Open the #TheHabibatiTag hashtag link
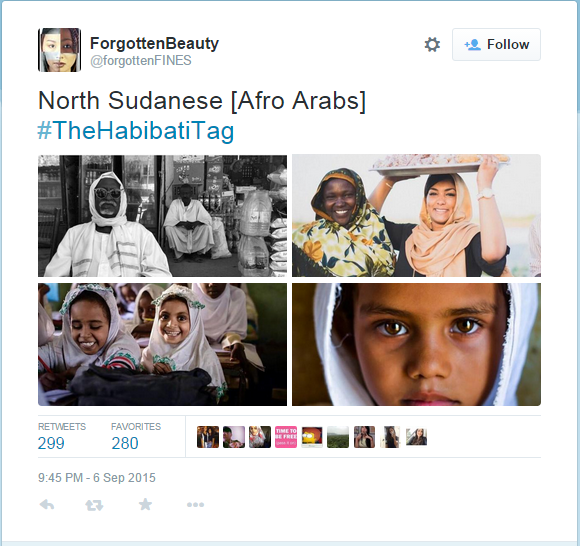Viewport: 580px width, 546px height. (x=136, y=130)
